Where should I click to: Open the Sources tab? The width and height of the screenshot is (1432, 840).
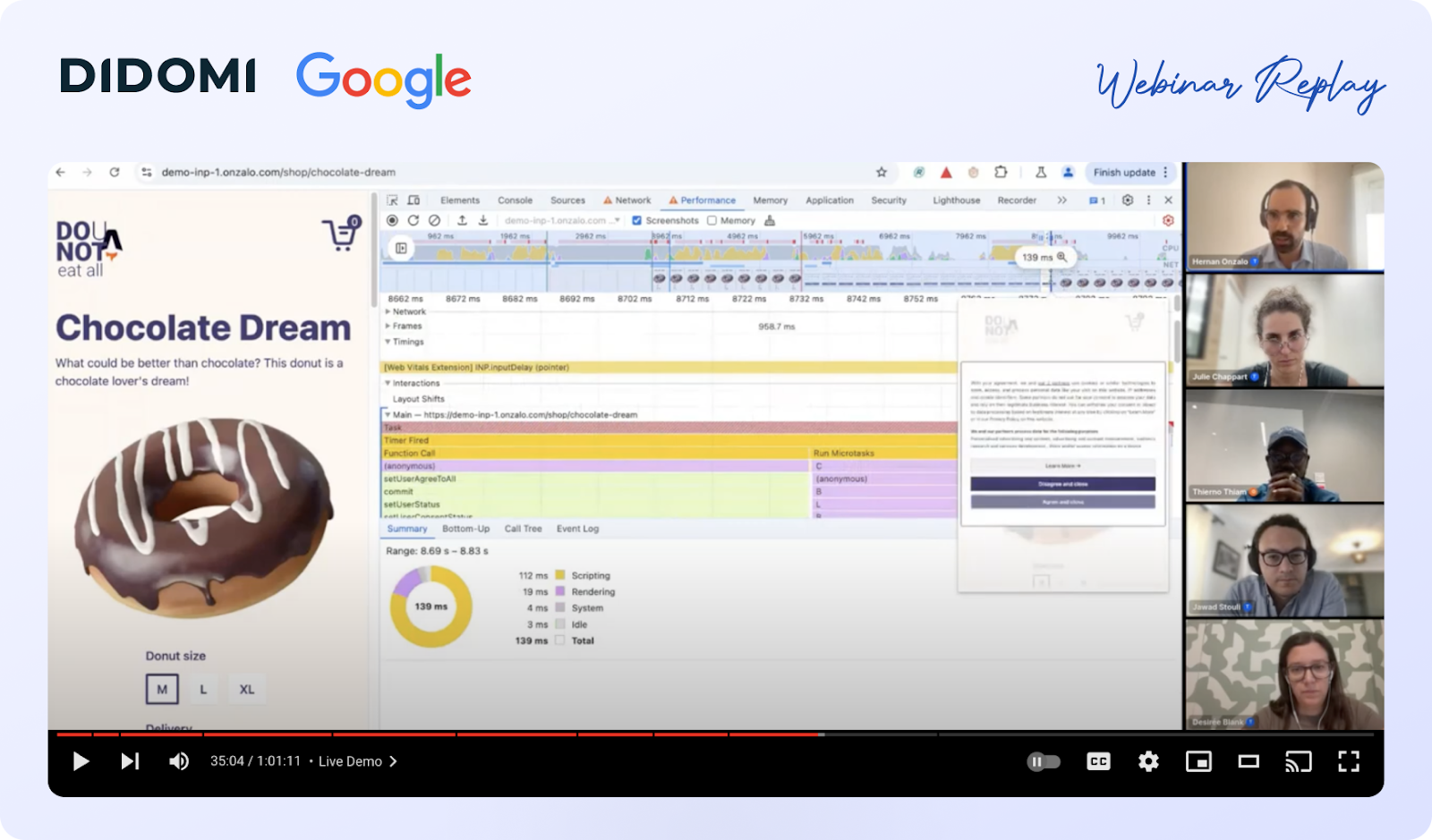coord(567,200)
